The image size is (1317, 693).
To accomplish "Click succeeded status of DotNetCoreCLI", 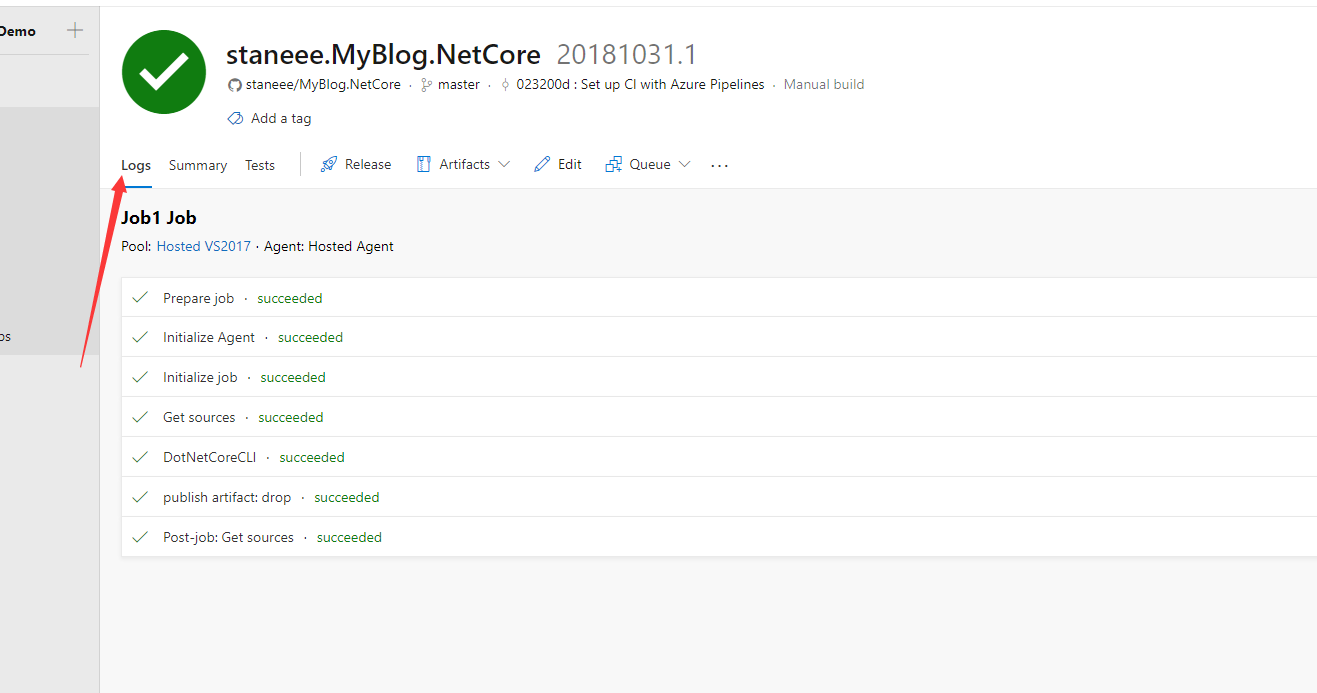I will (312, 457).
